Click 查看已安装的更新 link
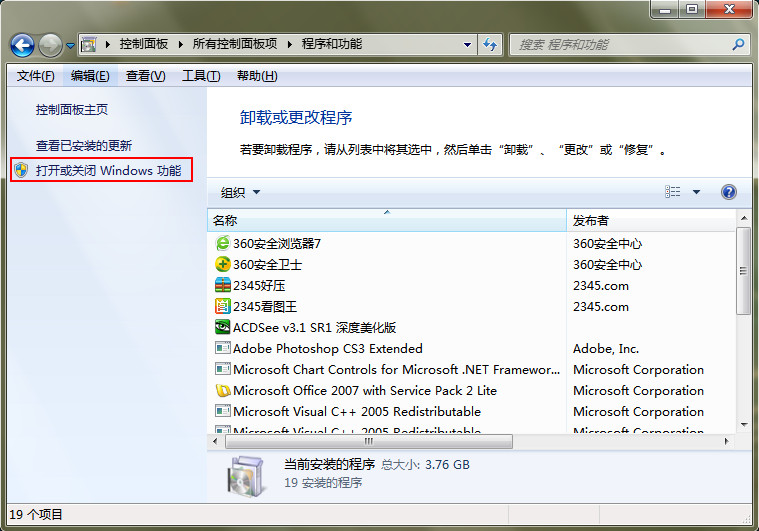Screen dimensions: 759x531 click(84, 145)
